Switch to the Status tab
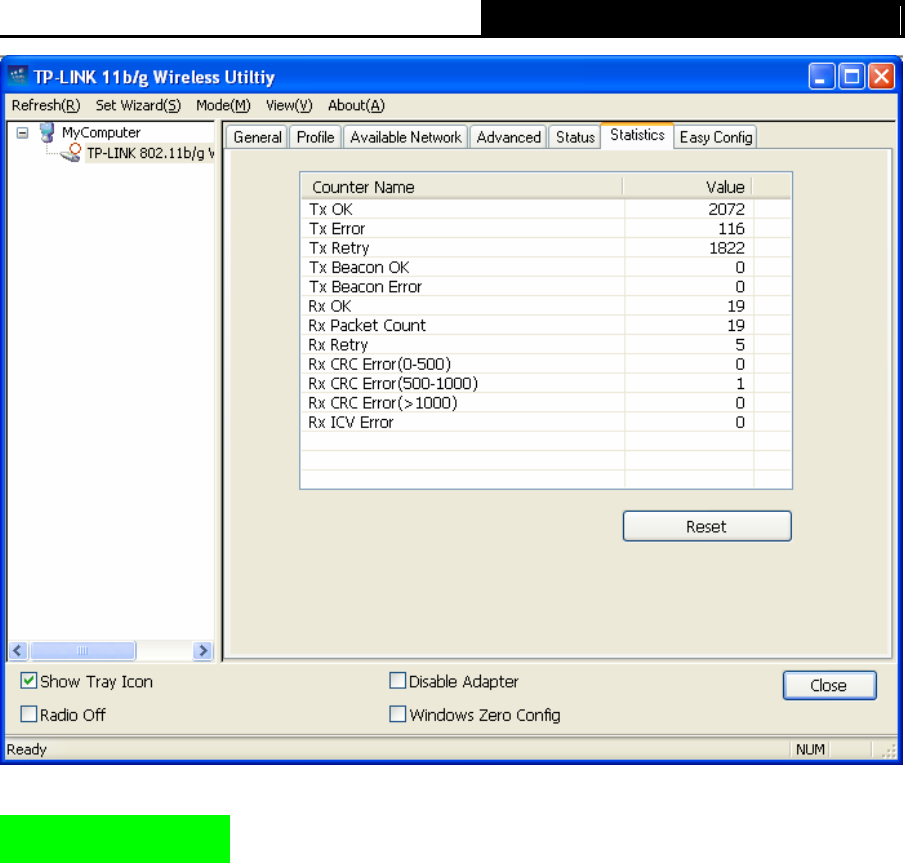Viewport: 905px width, 863px height. [575, 137]
